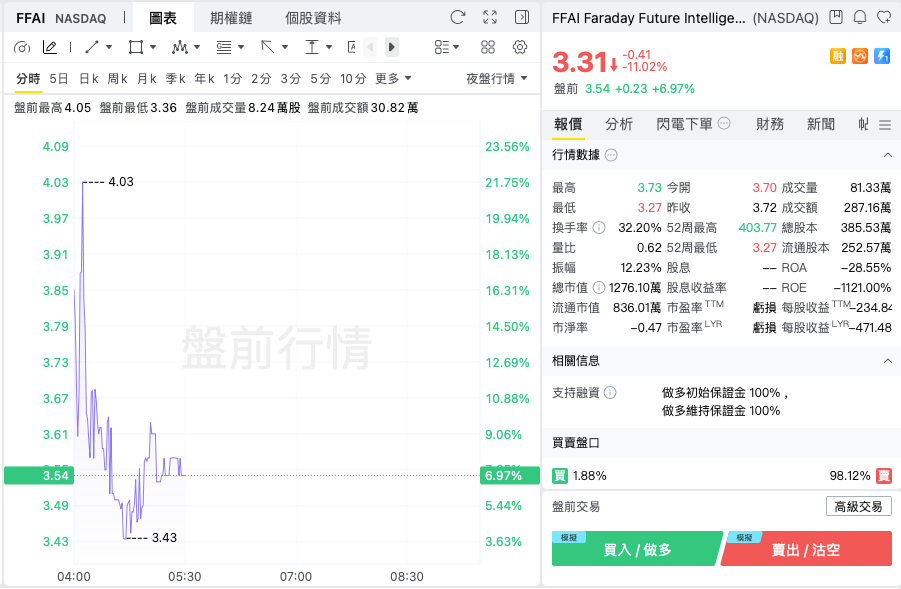Collapse the right side panel
This screenshot has width=901, height=589.
pos(522,17)
